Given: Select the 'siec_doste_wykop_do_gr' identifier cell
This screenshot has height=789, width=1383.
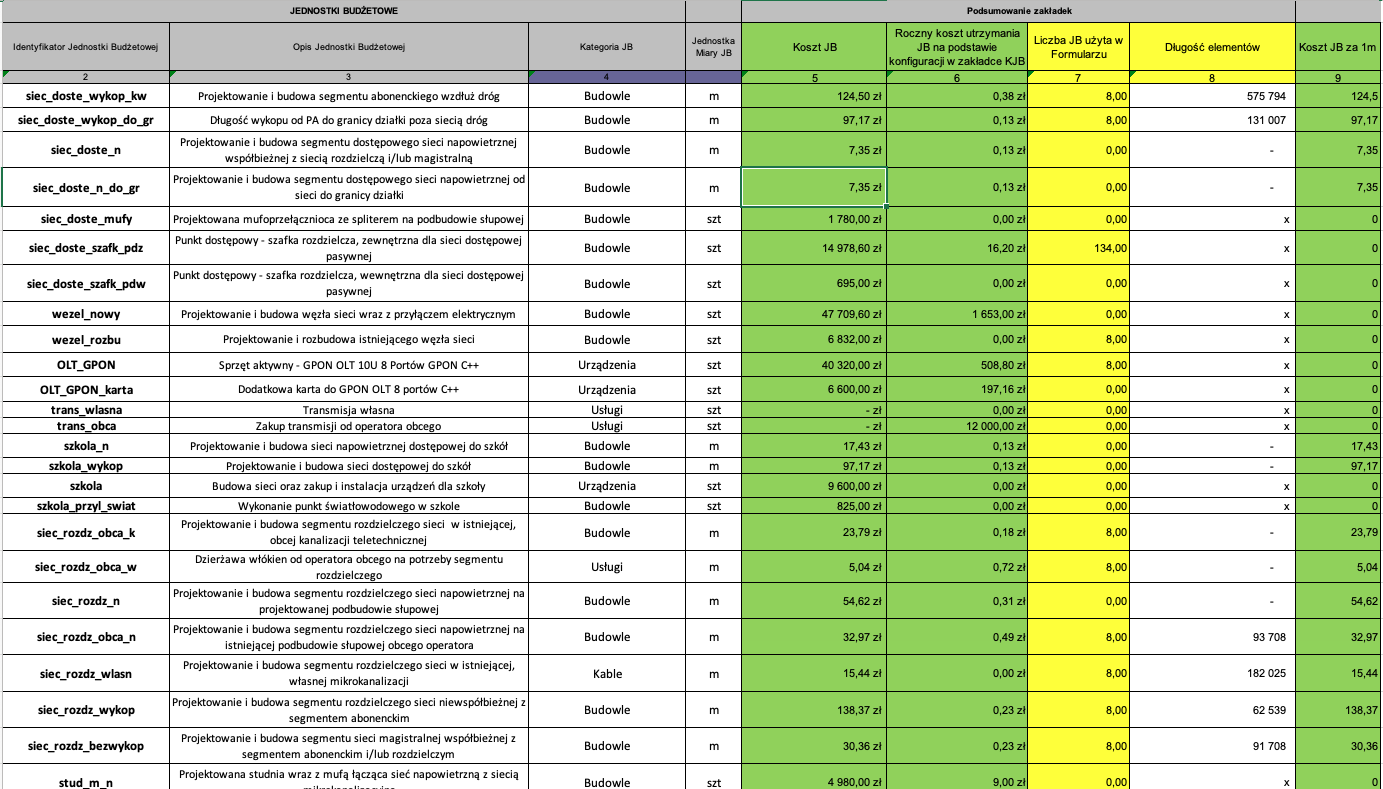Looking at the screenshot, I should [x=85, y=120].
